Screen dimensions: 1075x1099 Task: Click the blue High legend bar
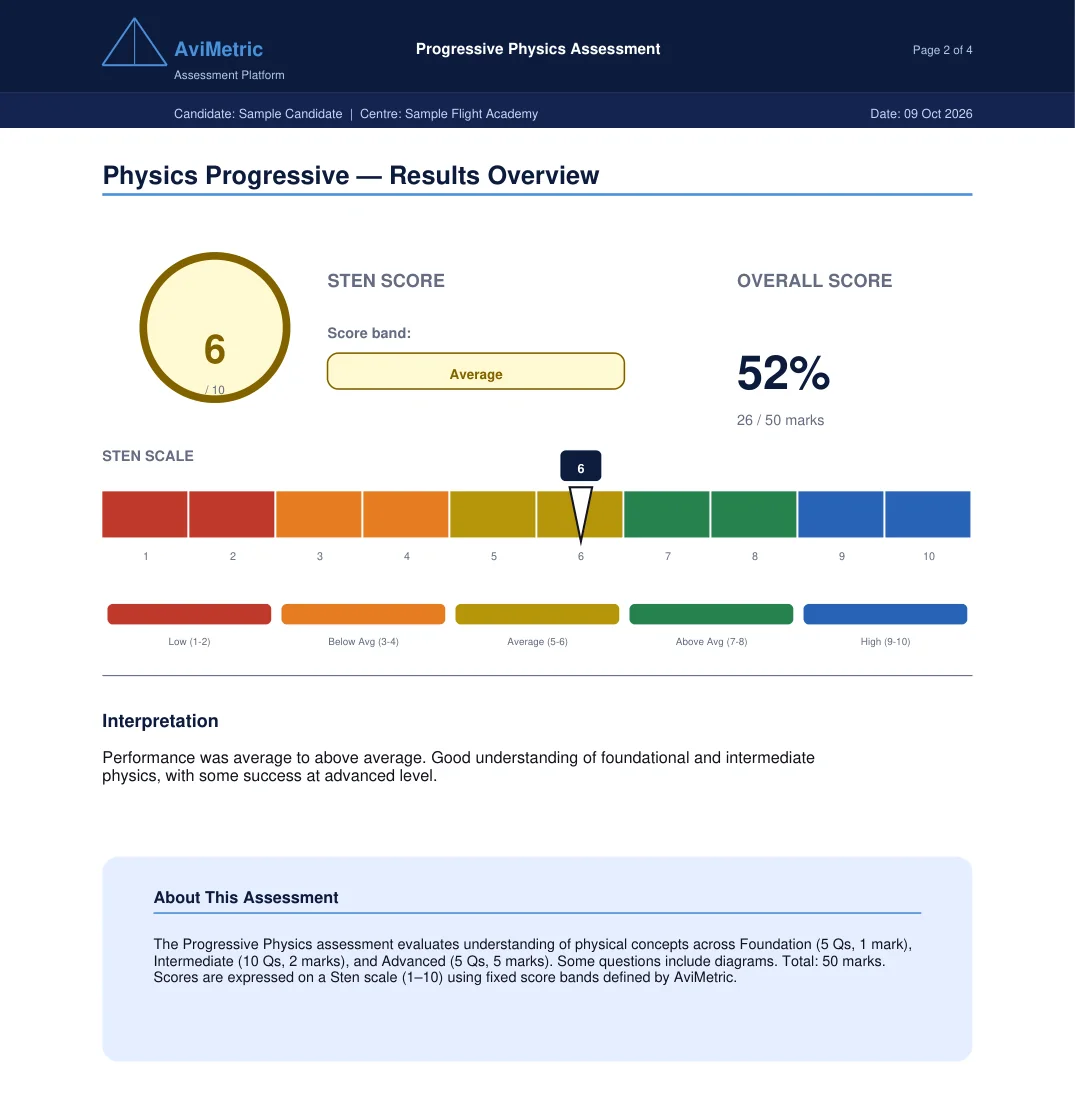885,614
